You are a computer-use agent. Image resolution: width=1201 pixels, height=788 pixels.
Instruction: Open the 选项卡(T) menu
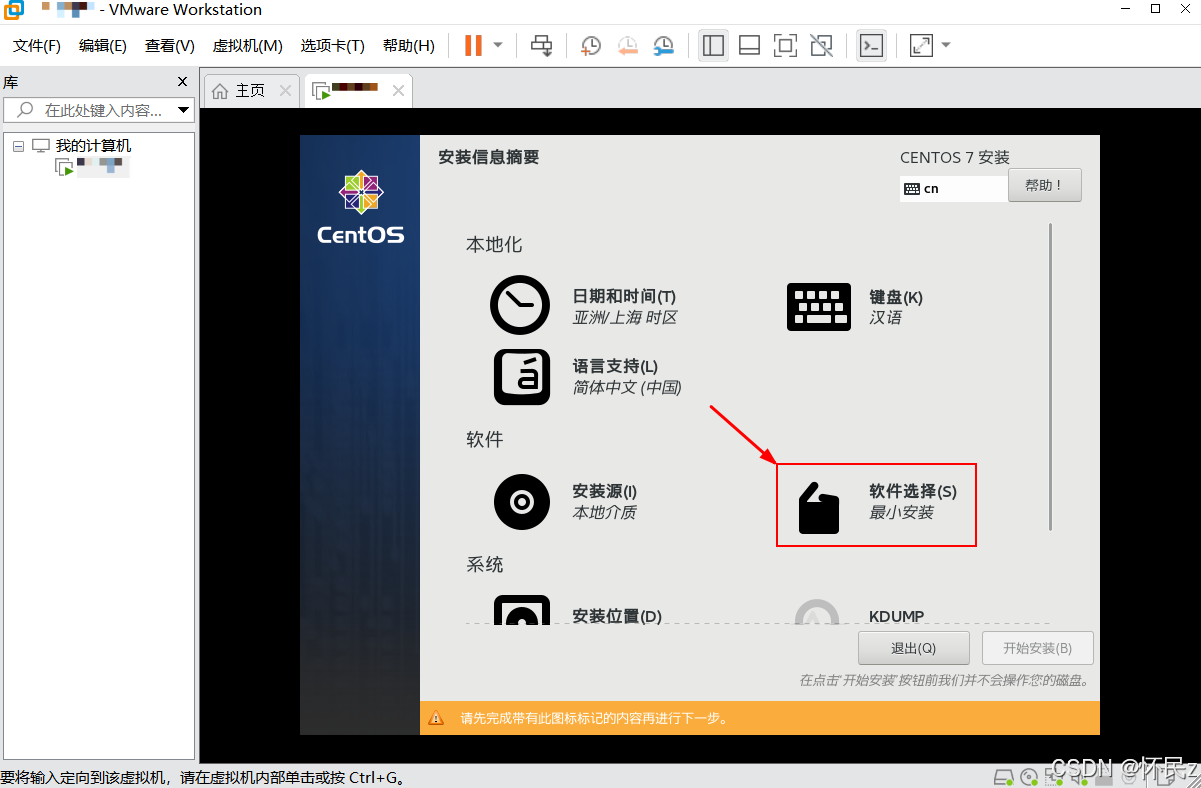pos(333,46)
